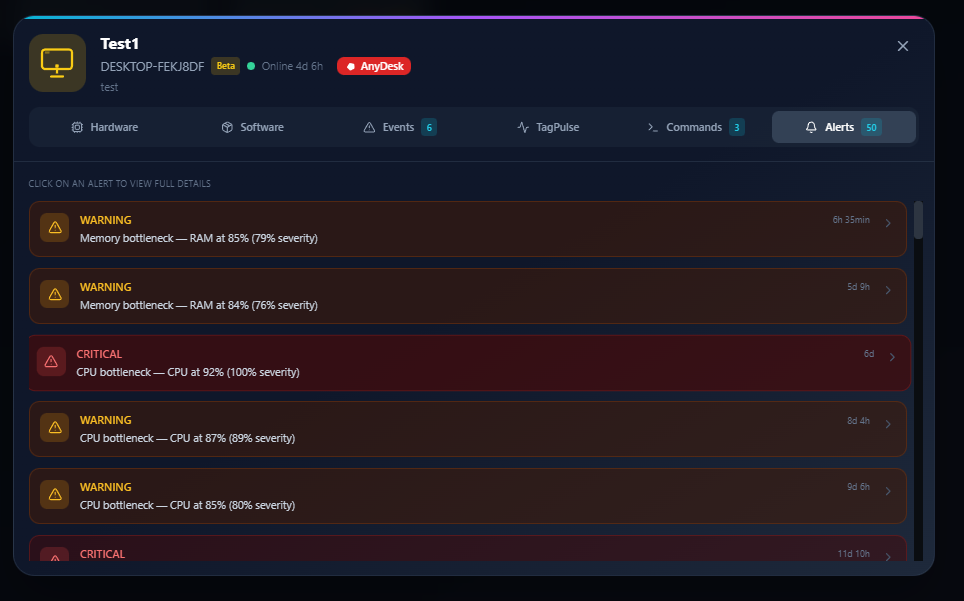The width and height of the screenshot is (964, 601).
Task: Select the Software globe icon
Action: pyautogui.click(x=226, y=127)
